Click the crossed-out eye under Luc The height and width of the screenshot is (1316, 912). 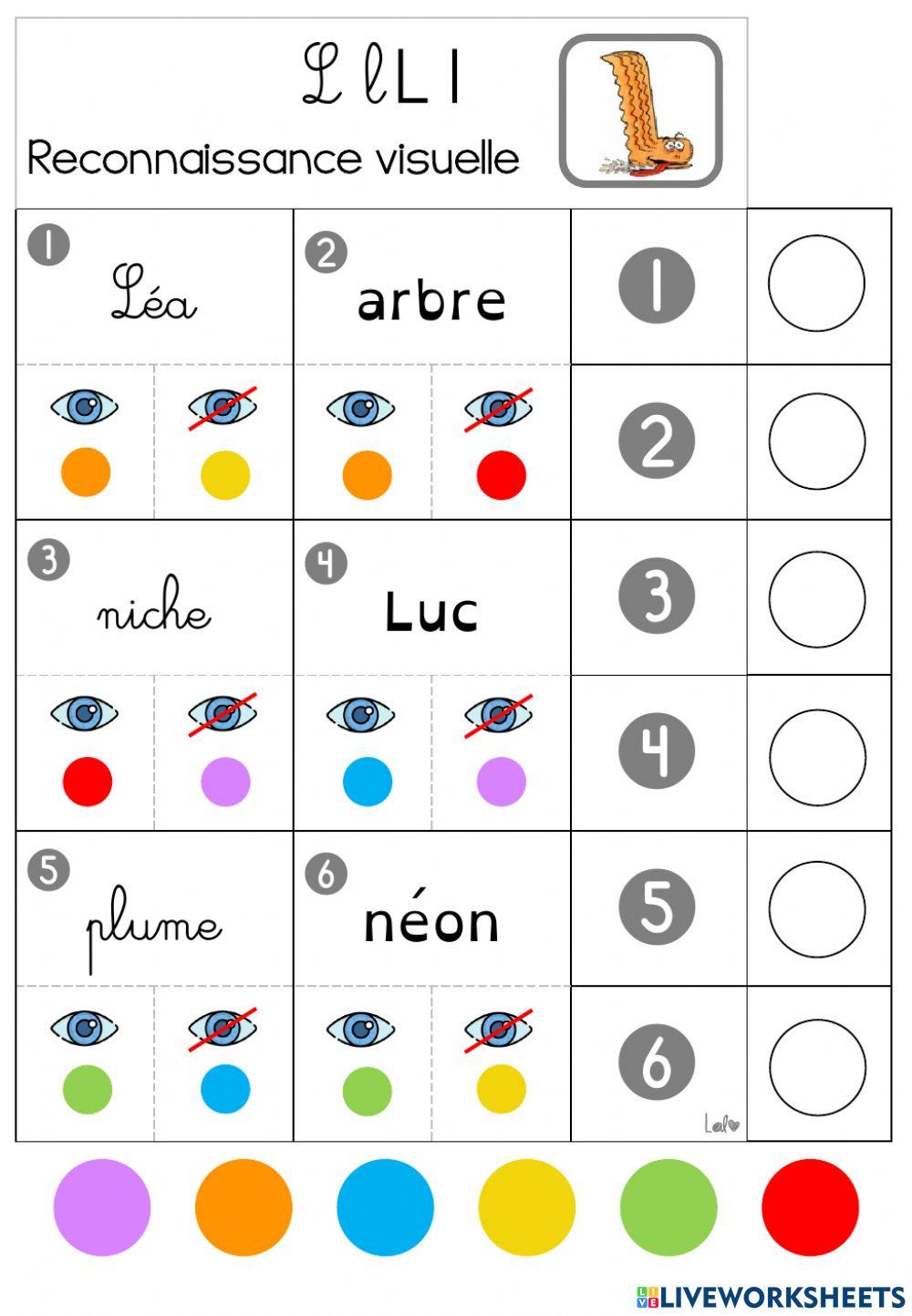(x=498, y=714)
